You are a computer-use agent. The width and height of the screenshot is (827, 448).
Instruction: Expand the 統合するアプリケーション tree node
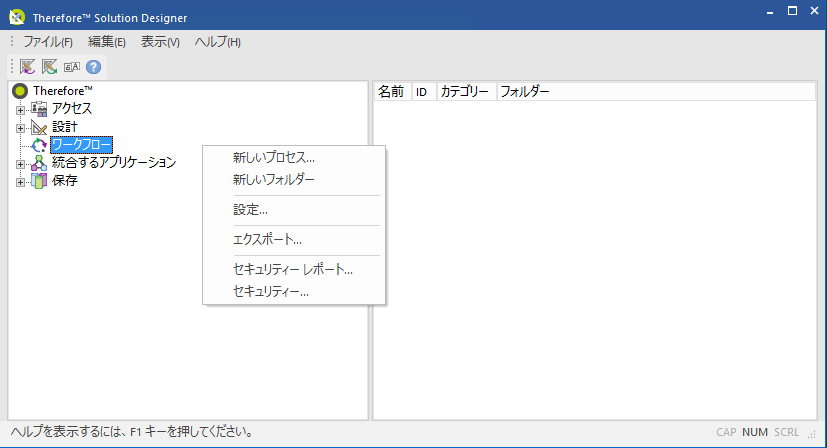[x=20, y=164]
